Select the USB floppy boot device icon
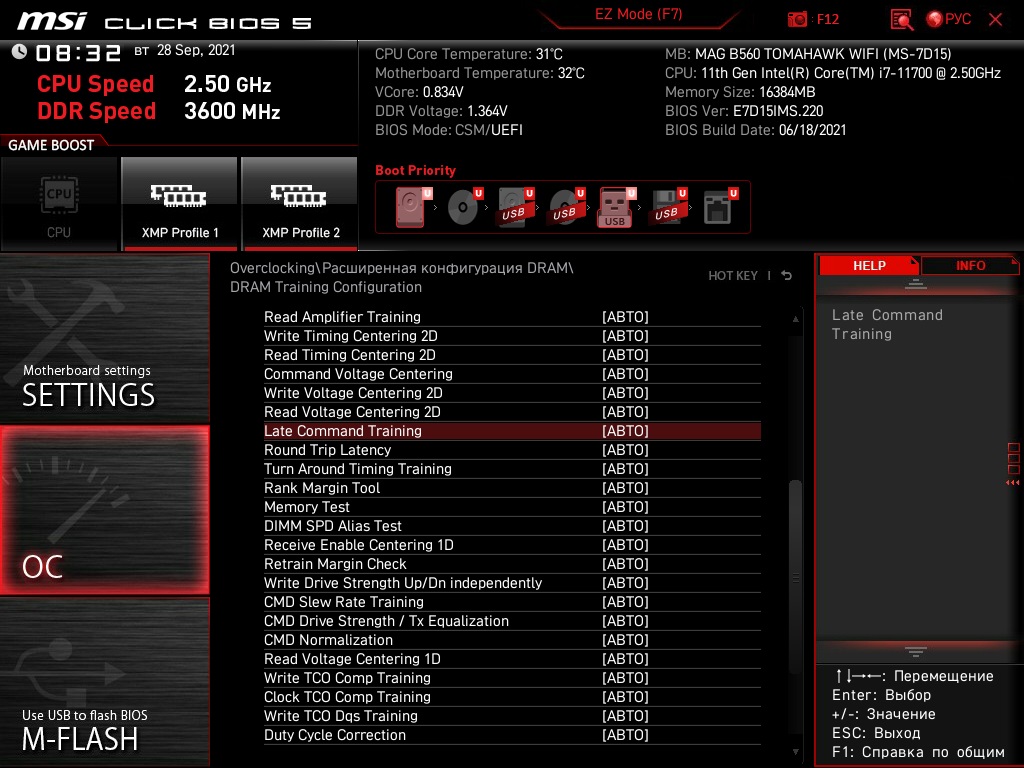 click(667, 207)
